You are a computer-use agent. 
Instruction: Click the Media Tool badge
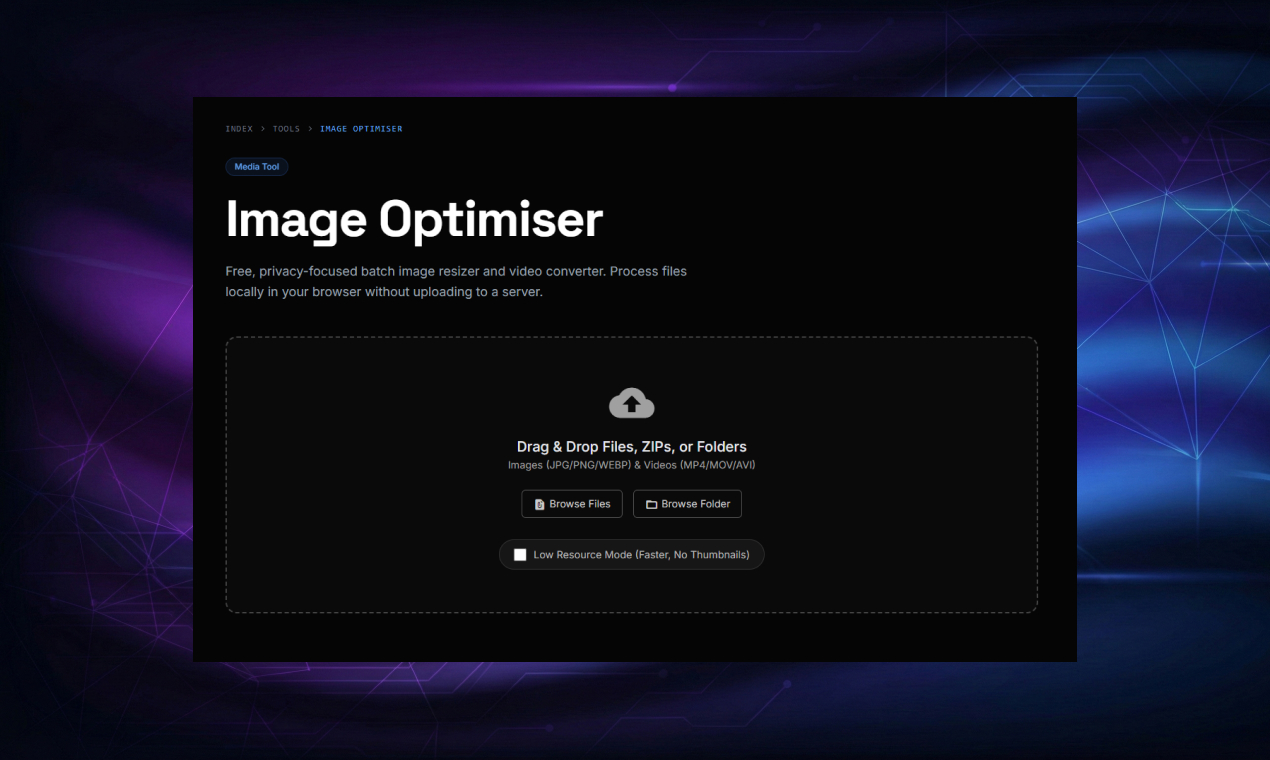[x=256, y=166]
